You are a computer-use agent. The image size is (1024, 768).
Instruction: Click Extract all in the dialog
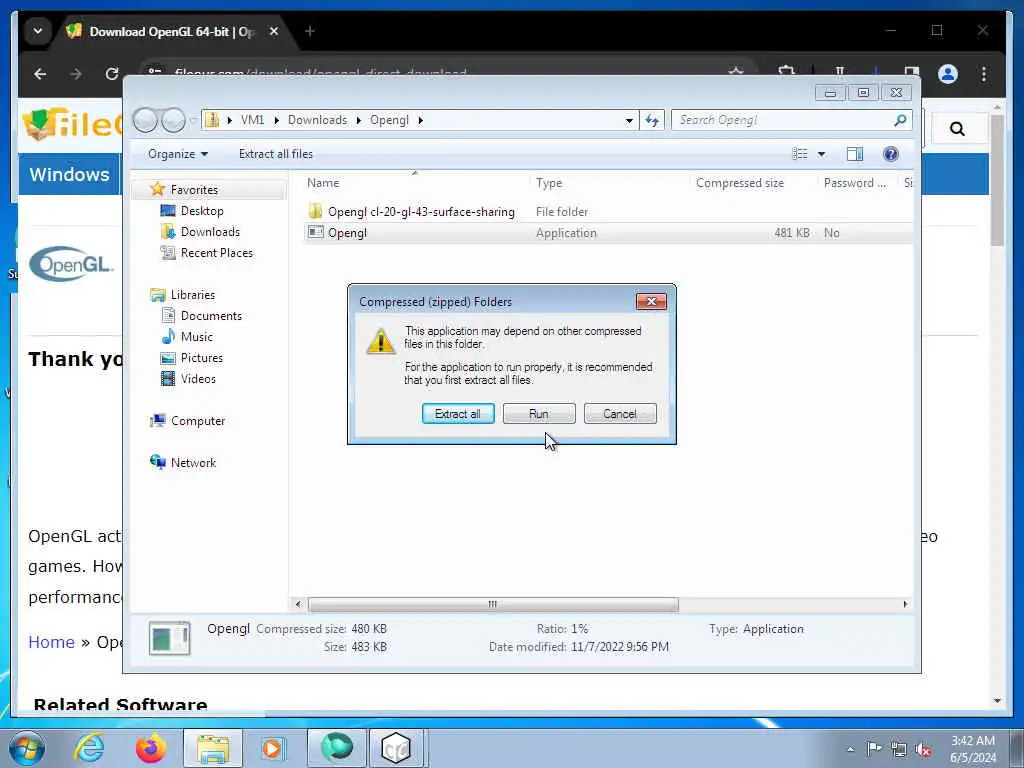tap(458, 413)
